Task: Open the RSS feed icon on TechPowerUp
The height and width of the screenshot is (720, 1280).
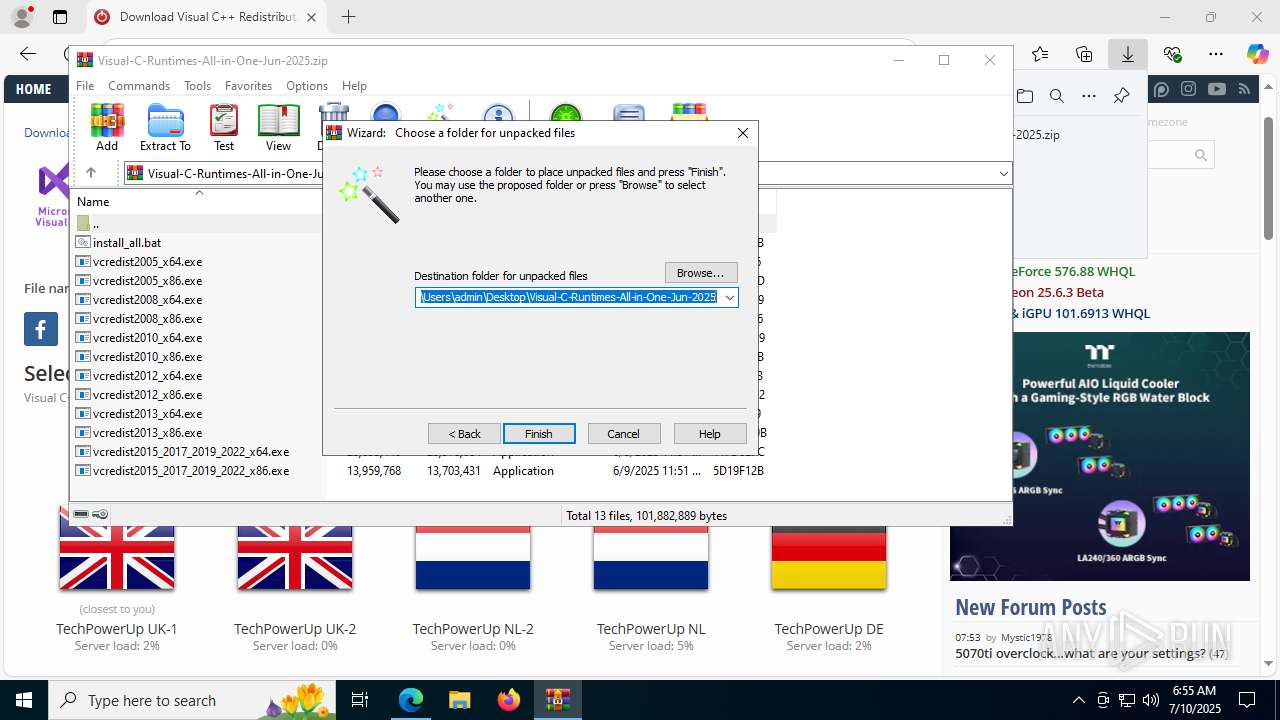Action: click(1244, 89)
